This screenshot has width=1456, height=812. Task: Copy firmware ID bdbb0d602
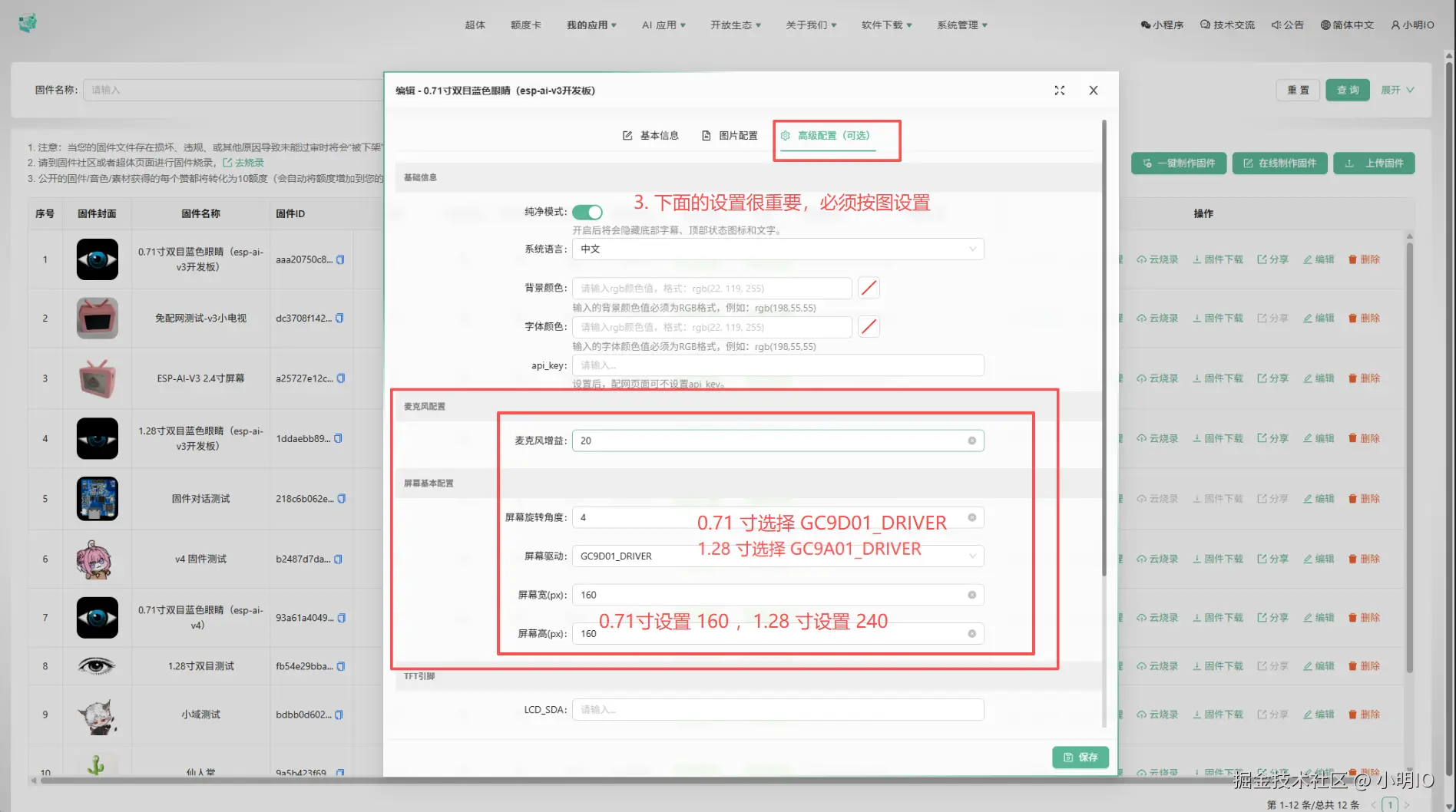(339, 715)
